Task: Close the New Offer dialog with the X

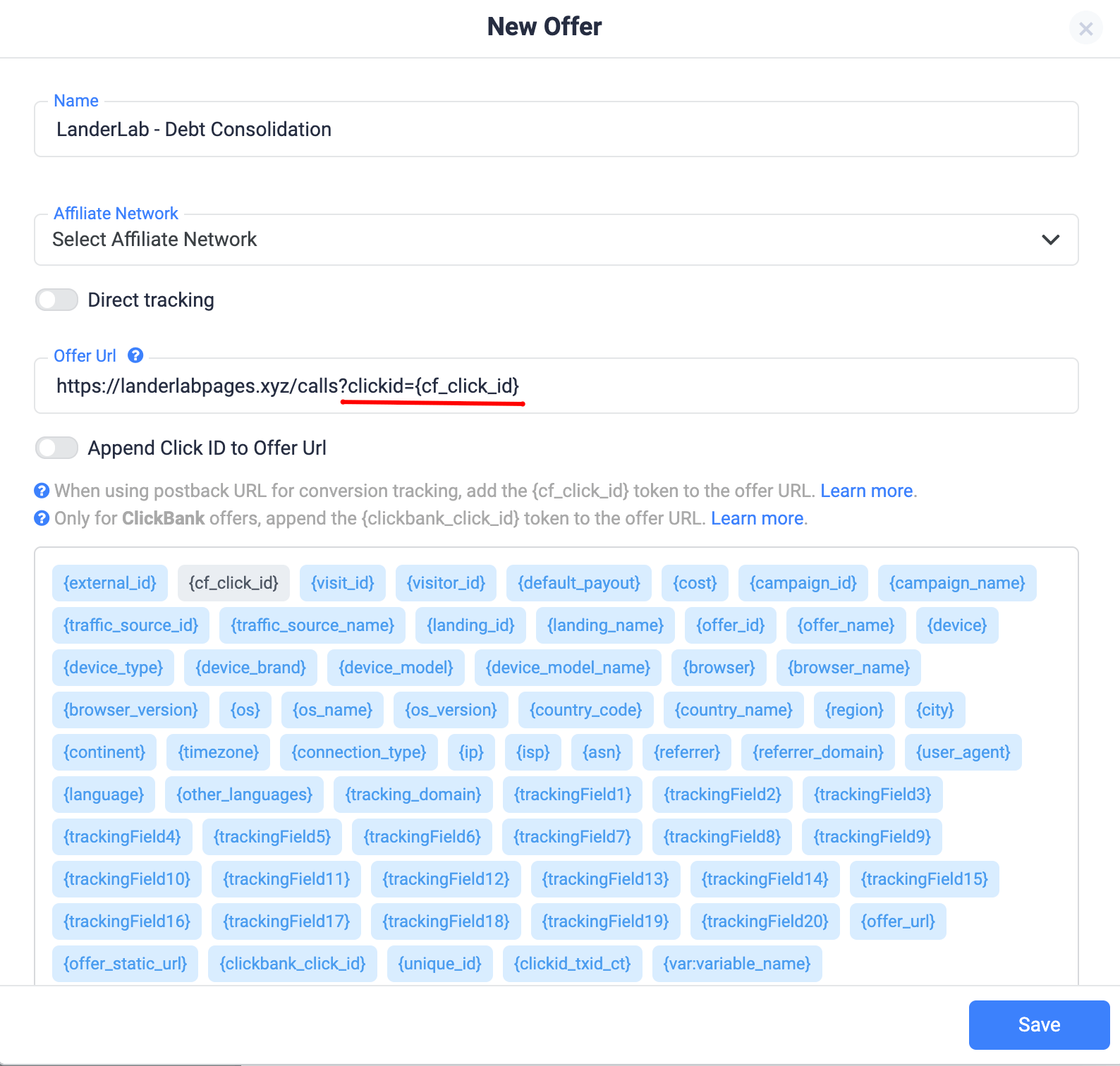Action: pyautogui.click(x=1086, y=29)
